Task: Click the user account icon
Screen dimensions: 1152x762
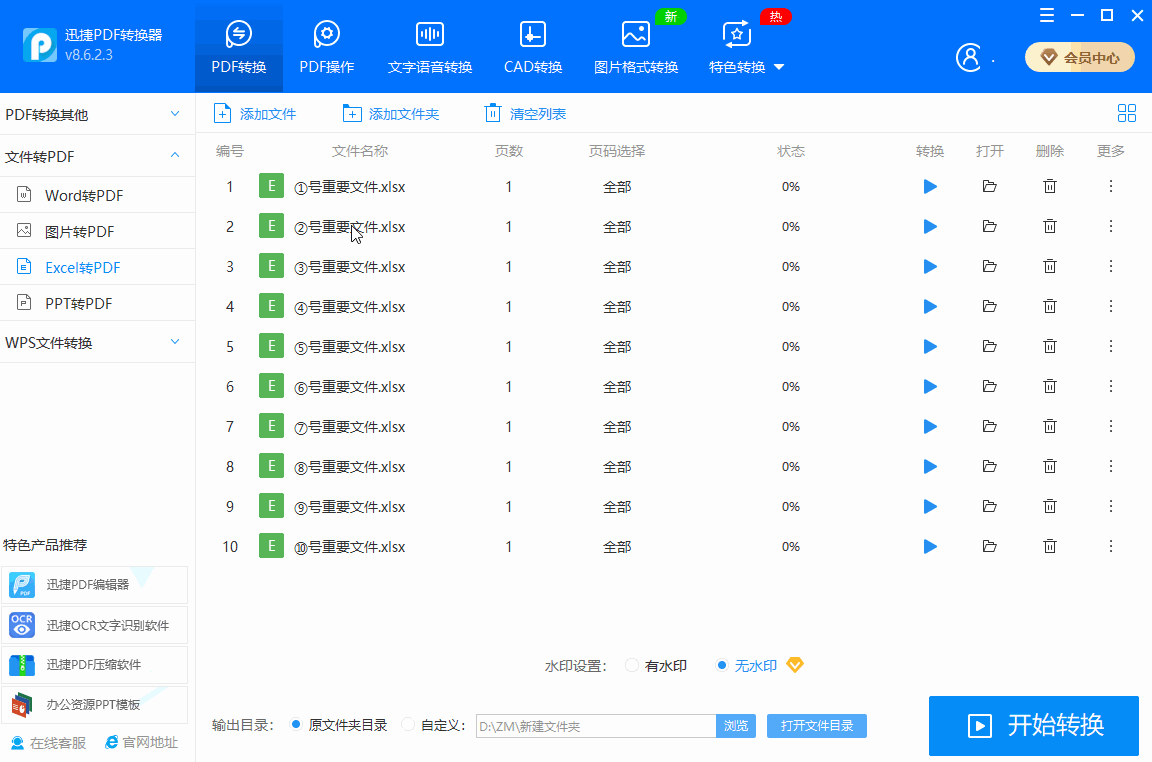Action: pyautogui.click(x=968, y=57)
